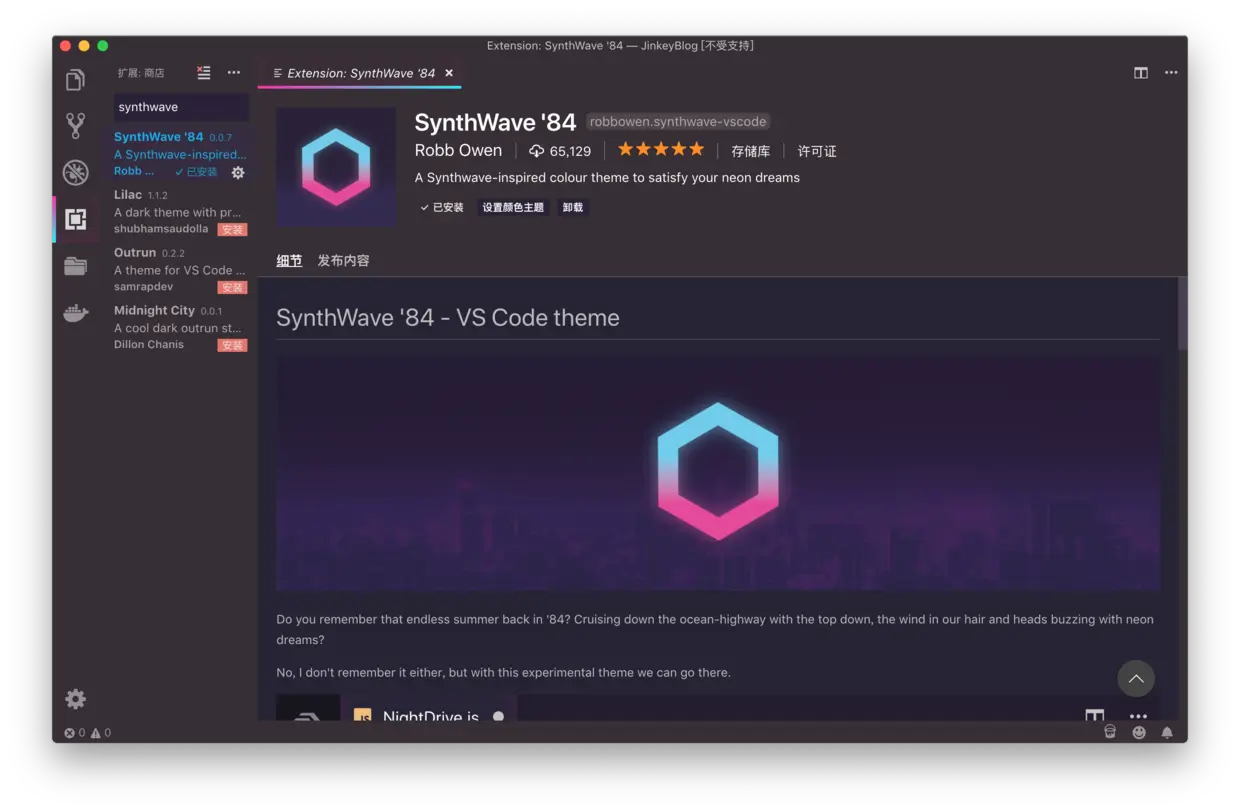Image resolution: width=1240 pixels, height=812 pixels.
Task: Click the download count 65,129
Action: [x=560, y=151]
